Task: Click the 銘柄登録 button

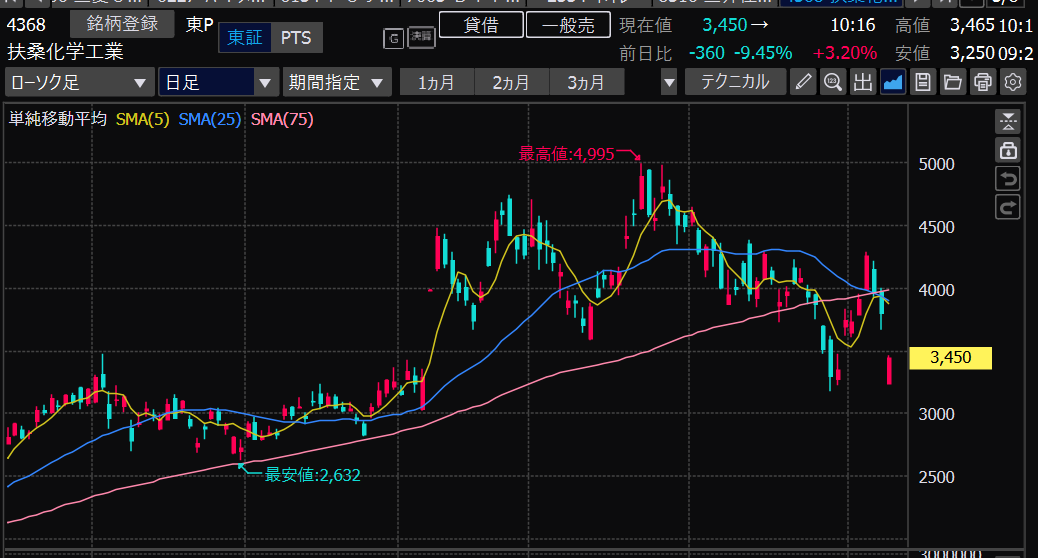Action: coord(122,24)
